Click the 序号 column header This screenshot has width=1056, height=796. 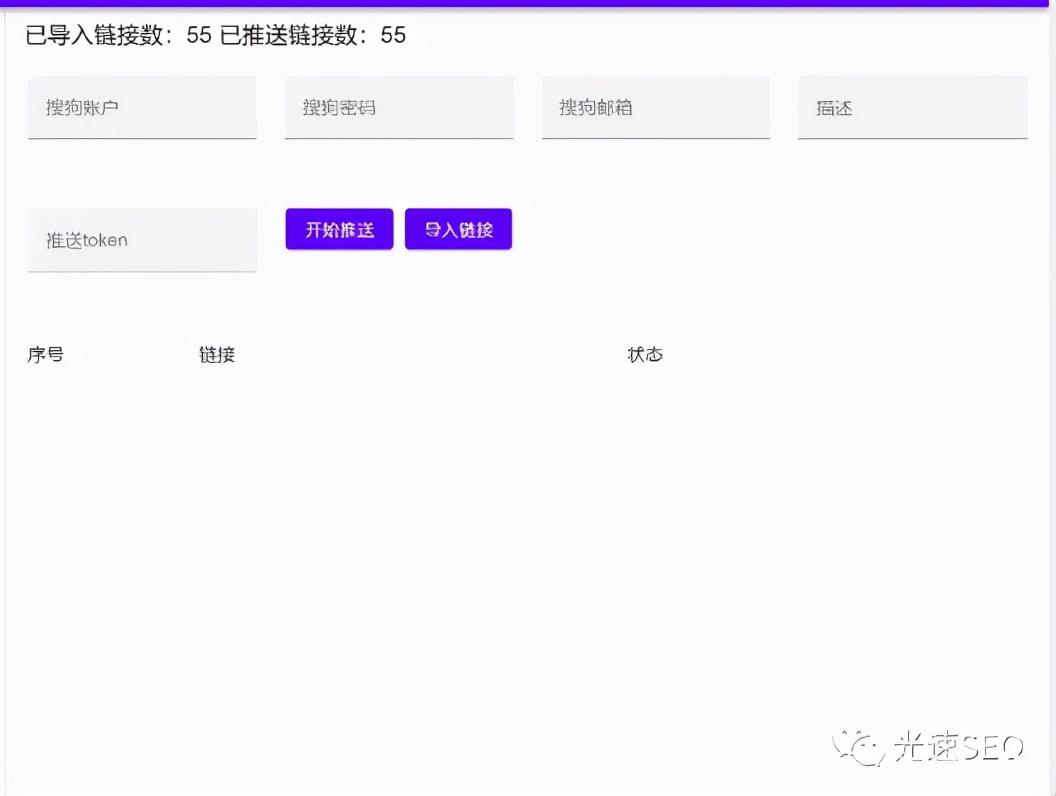tap(46, 355)
